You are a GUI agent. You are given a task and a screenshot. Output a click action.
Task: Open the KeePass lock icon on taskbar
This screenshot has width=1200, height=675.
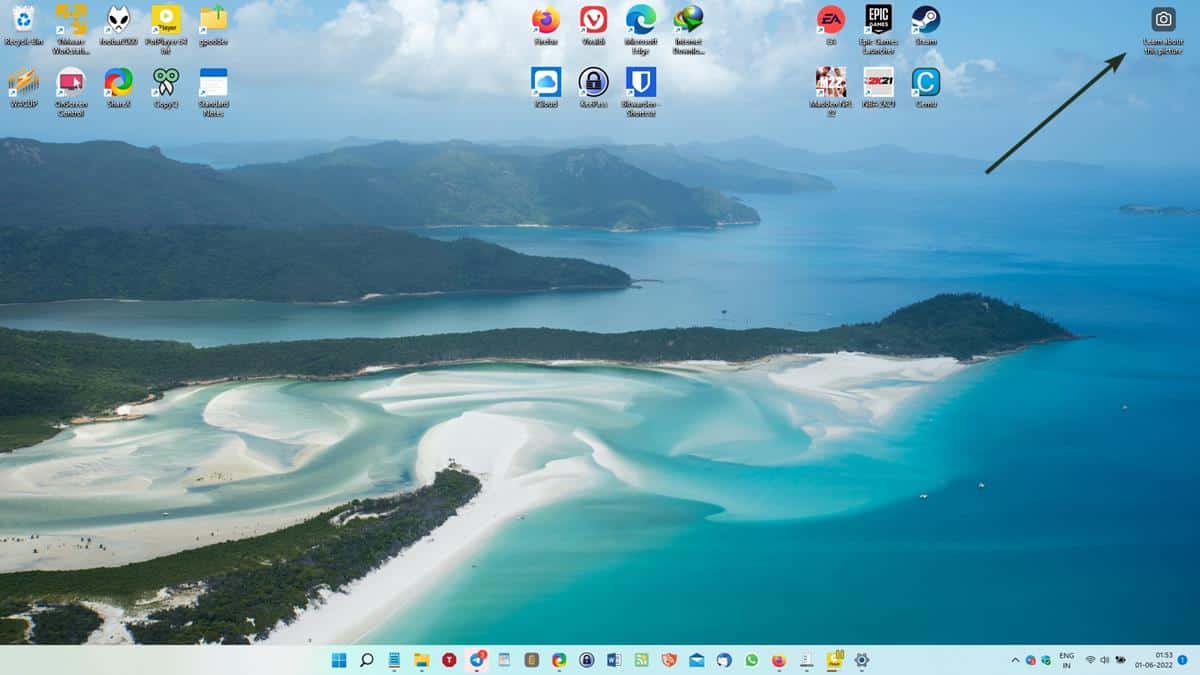[587, 660]
